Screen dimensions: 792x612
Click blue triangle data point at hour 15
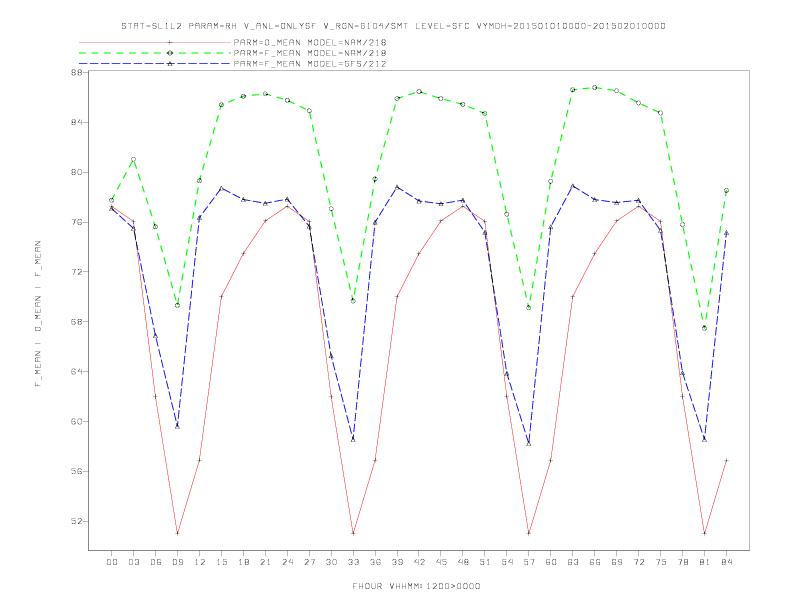pyautogui.click(x=221, y=188)
